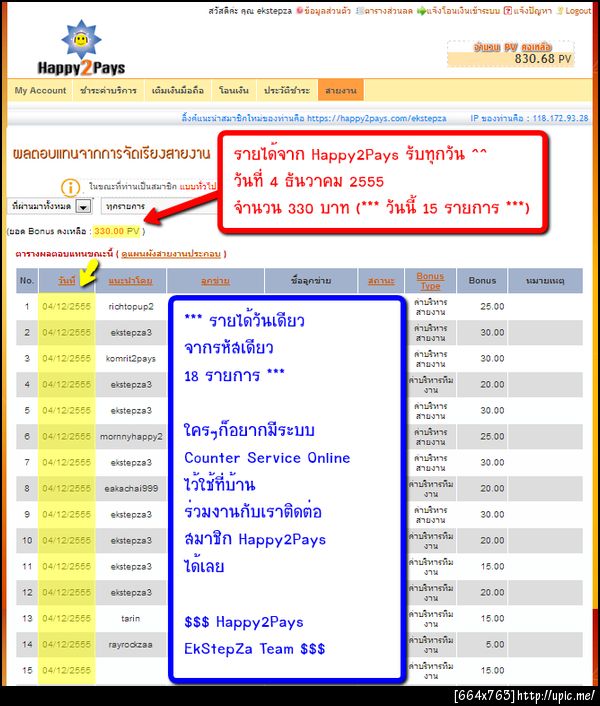
Task: Open the สายงาน tab
Action: (341, 91)
